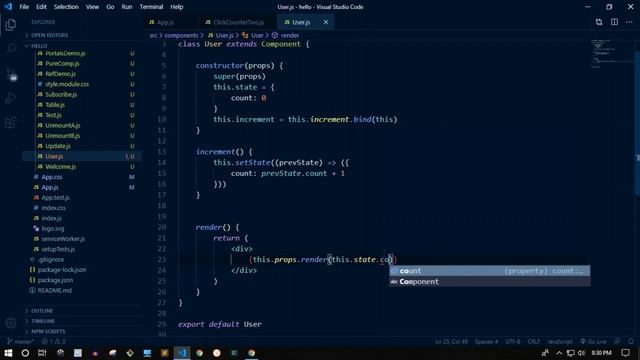640x360 pixels.
Task: Open notifications bell in status bar
Action: (x=631, y=341)
